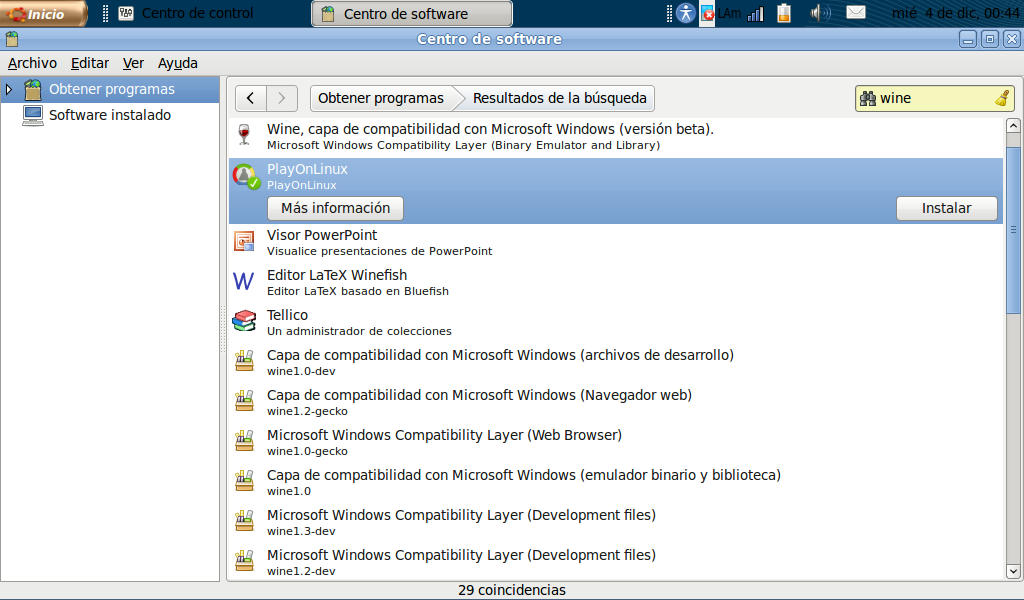The width and height of the screenshot is (1024, 600).
Task: Click the wine search field
Action: [934, 99]
